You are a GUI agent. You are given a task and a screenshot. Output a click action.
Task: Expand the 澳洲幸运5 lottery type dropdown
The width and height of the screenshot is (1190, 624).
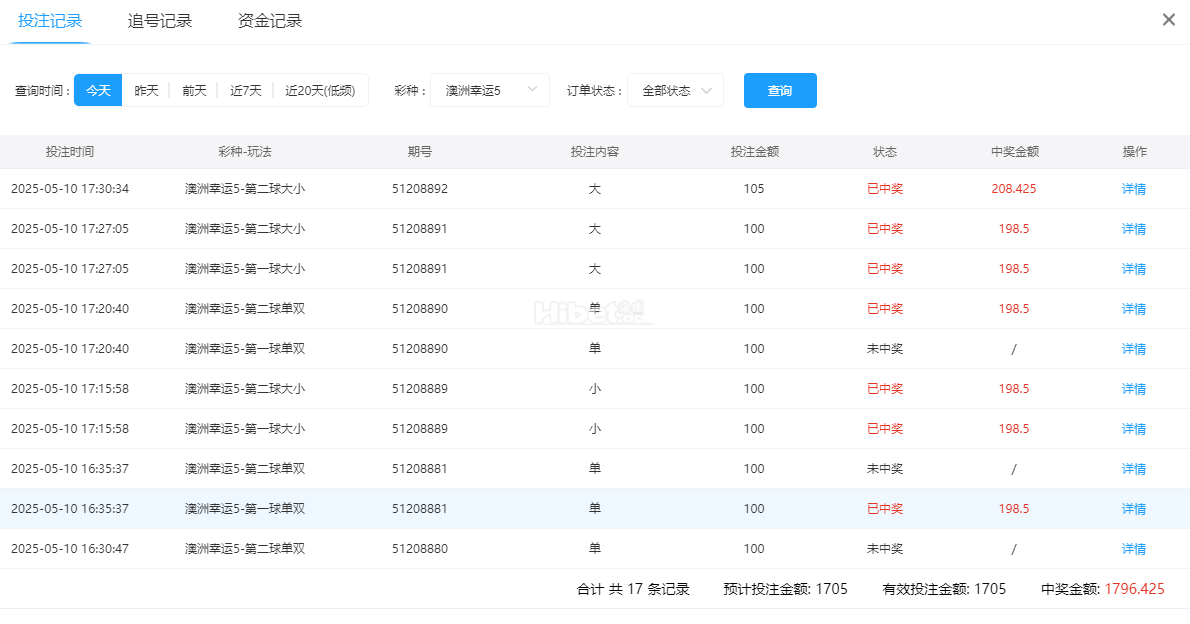489,90
